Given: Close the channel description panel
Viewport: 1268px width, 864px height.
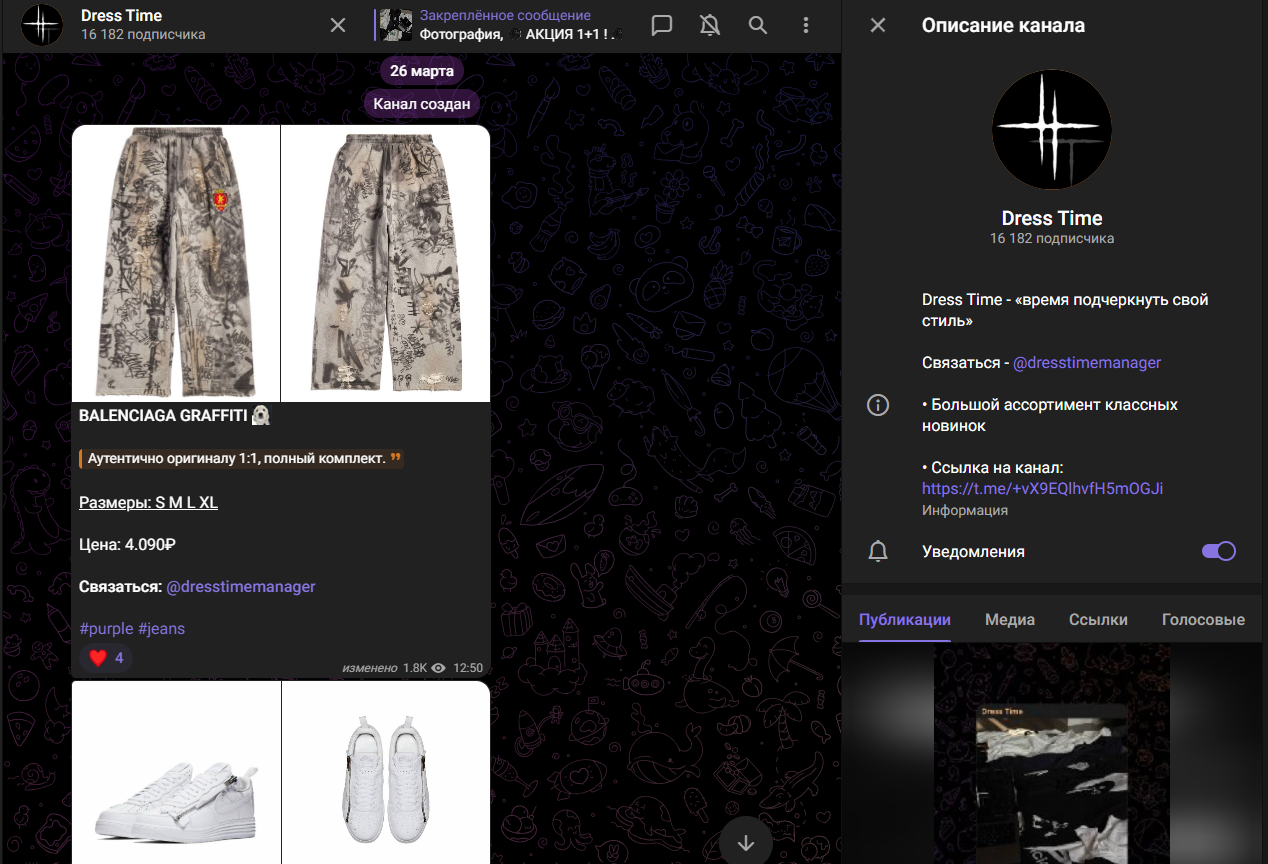Looking at the screenshot, I should 878,25.
